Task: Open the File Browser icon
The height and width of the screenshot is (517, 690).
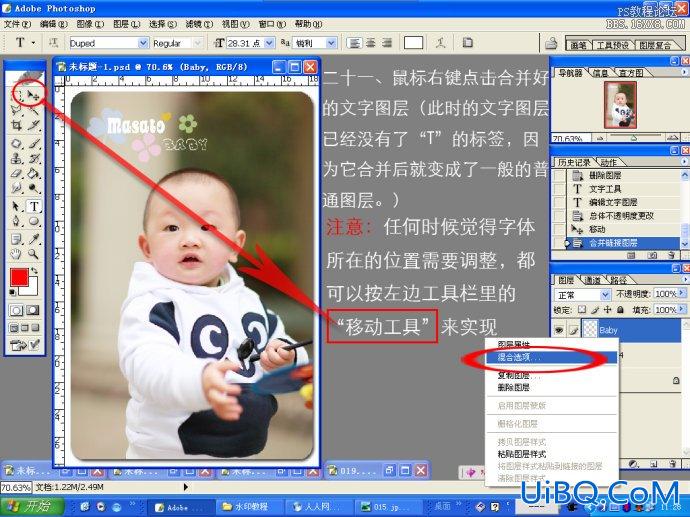Action: pyautogui.click(x=551, y=43)
